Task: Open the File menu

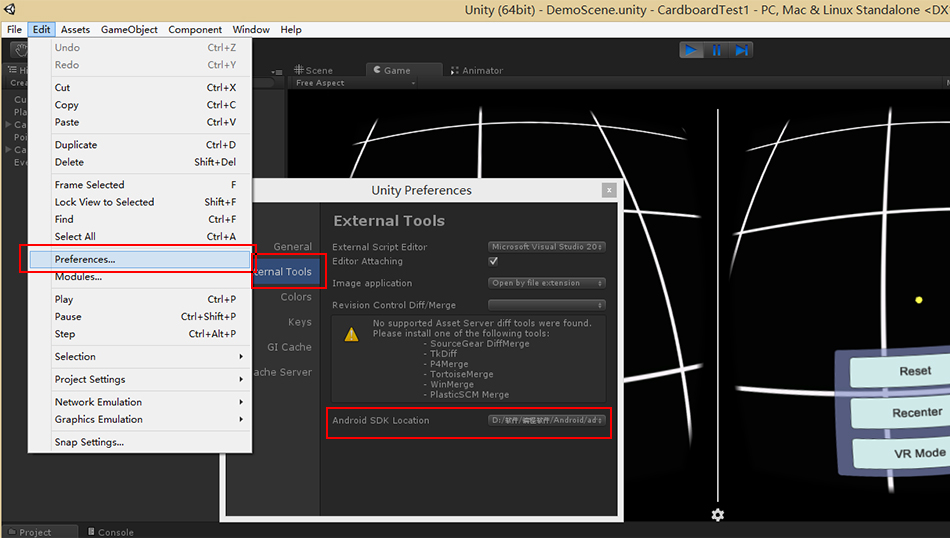Action: pyautogui.click(x=15, y=29)
